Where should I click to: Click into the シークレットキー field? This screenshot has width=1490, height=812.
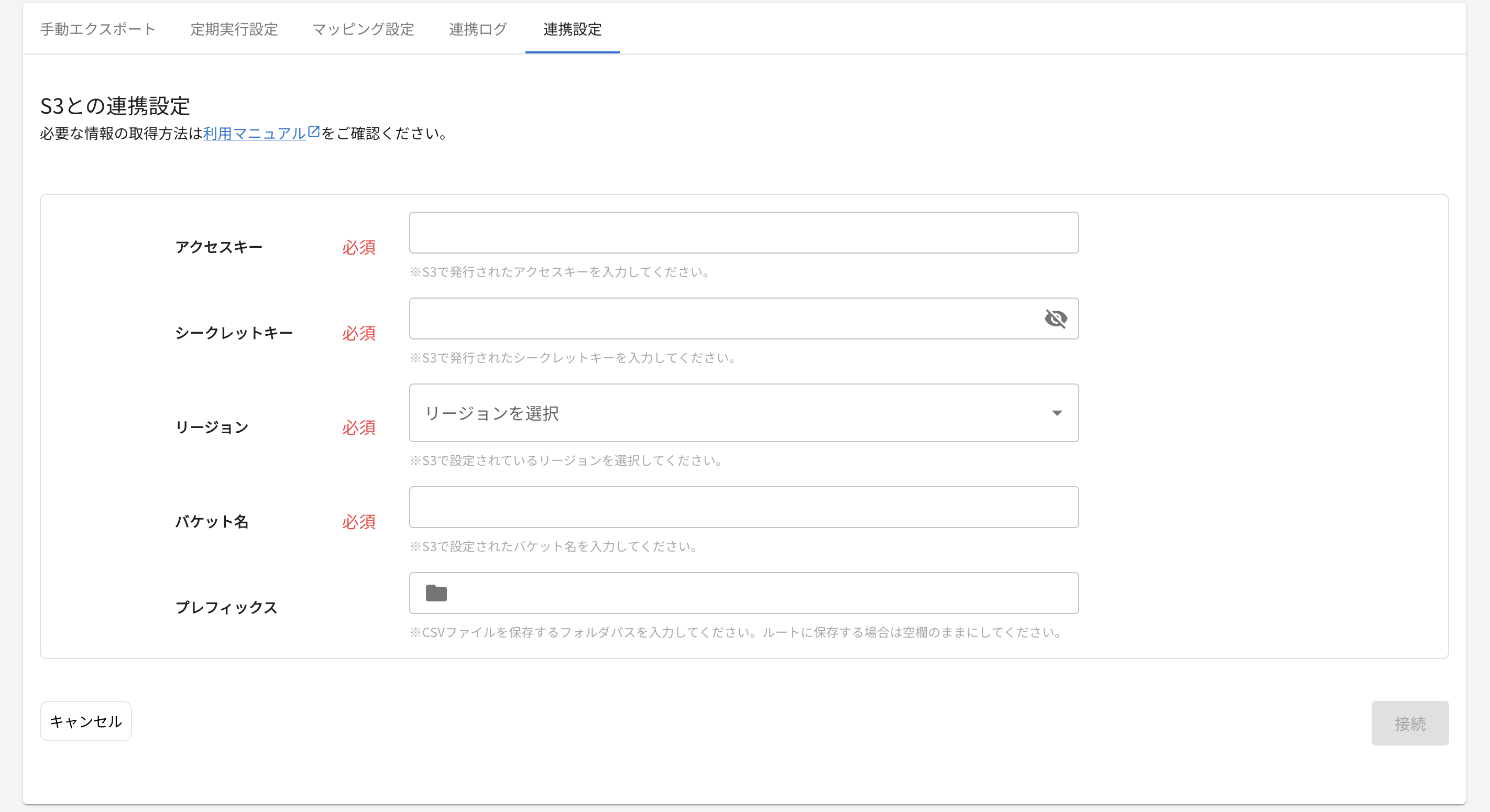(x=723, y=319)
